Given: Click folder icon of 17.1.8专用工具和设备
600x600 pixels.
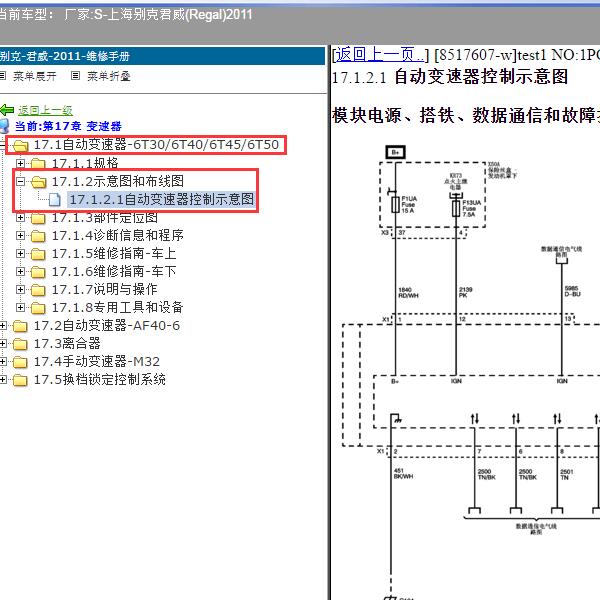Looking at the screenshot, I should [38, 308].
